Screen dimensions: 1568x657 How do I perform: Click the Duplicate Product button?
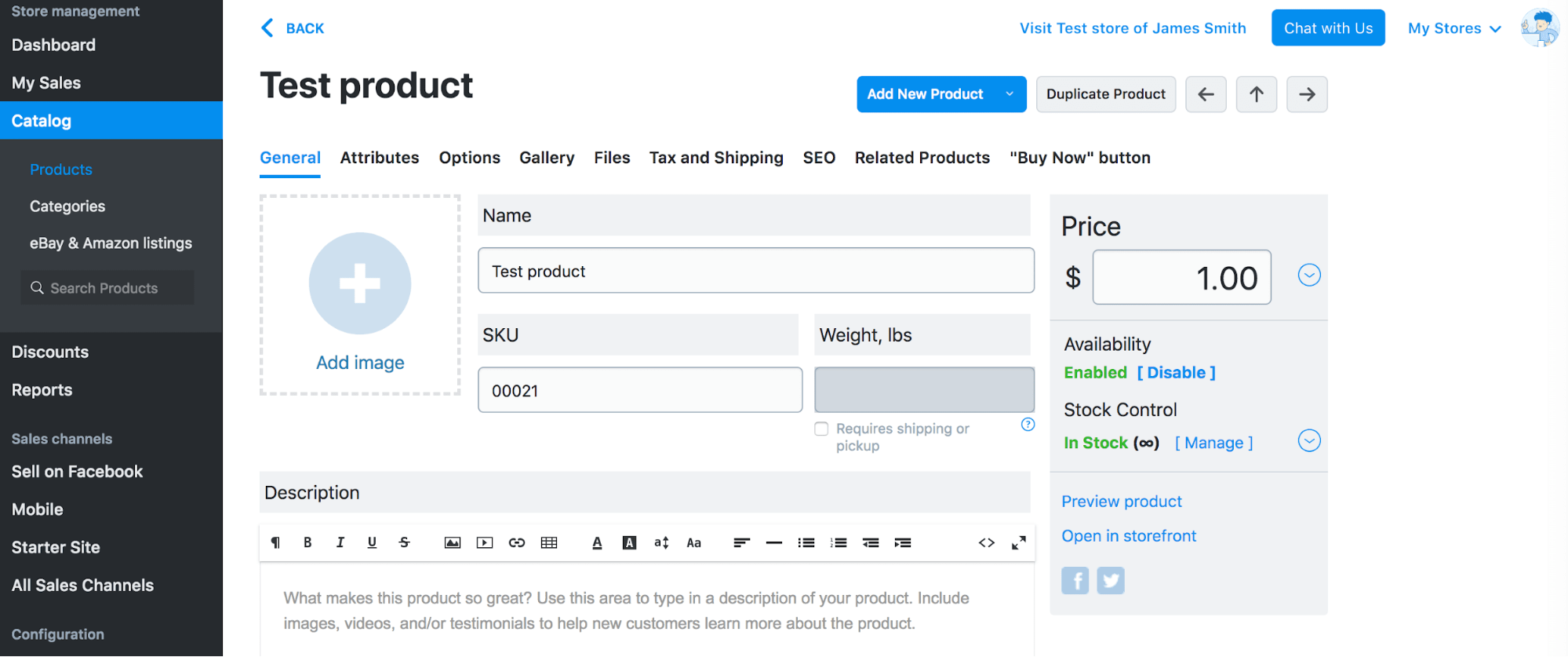tap(1105, 94)
